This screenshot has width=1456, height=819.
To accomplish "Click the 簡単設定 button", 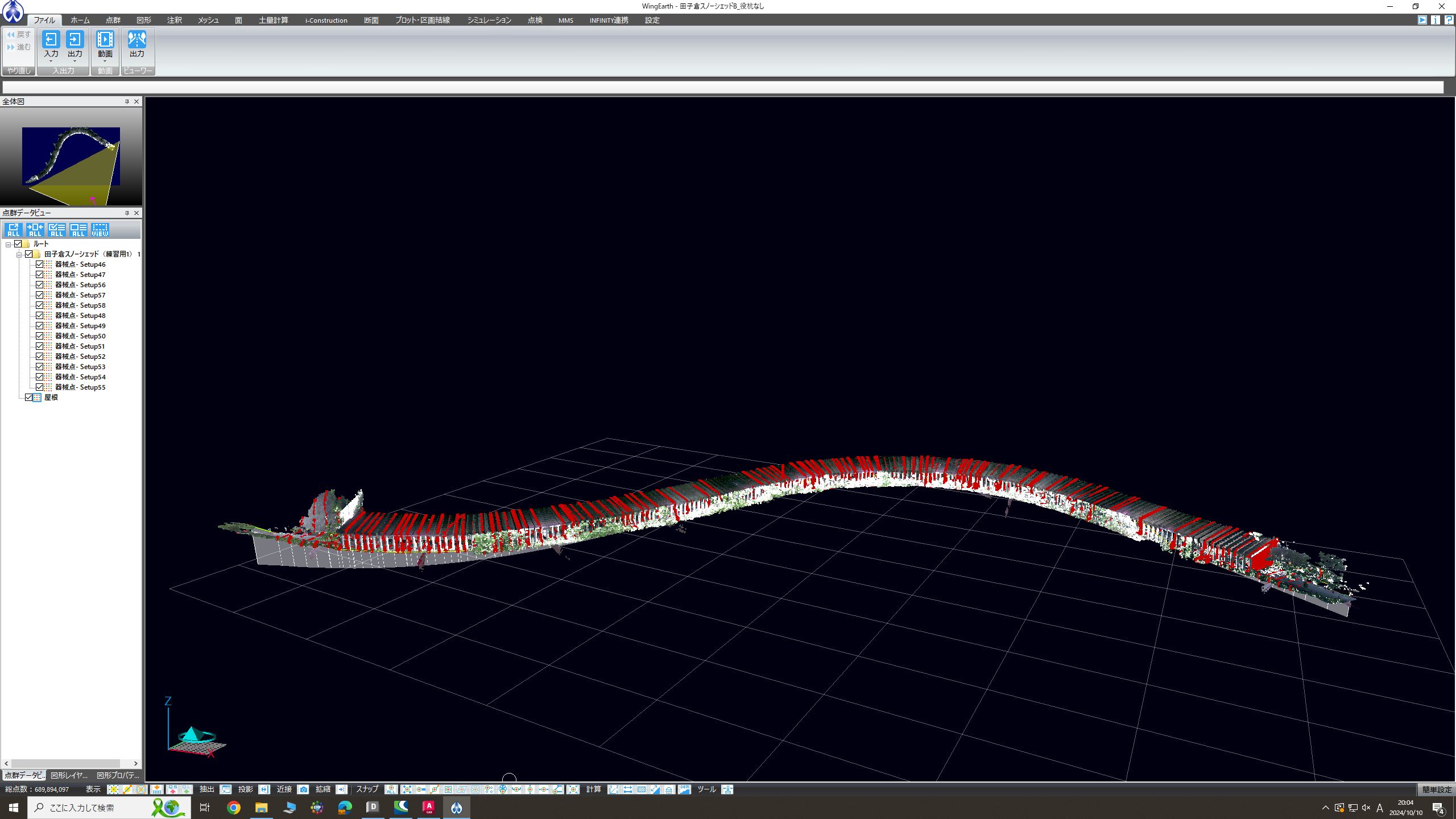I will 1437,789.
